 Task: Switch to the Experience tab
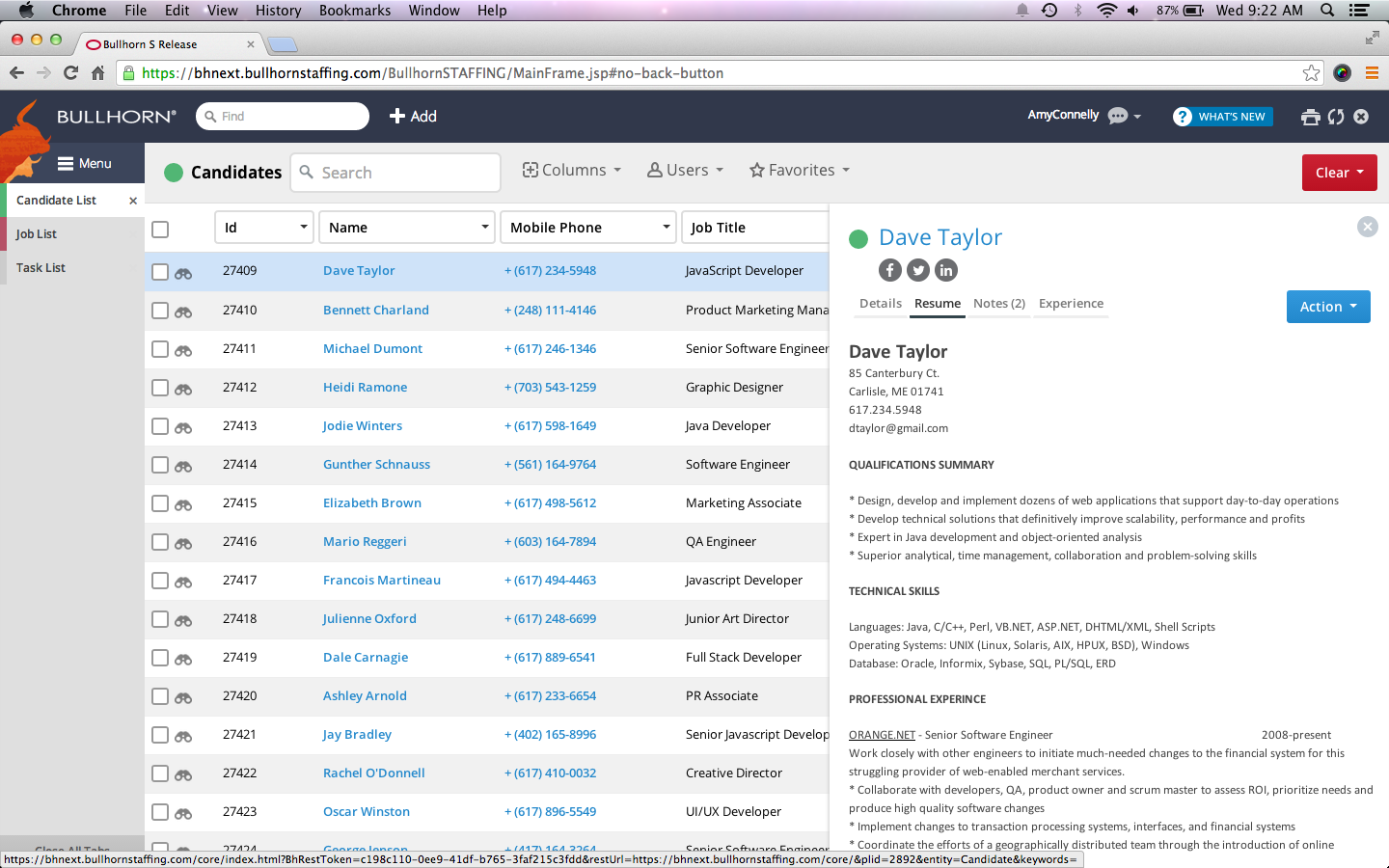pos(1071,304)
